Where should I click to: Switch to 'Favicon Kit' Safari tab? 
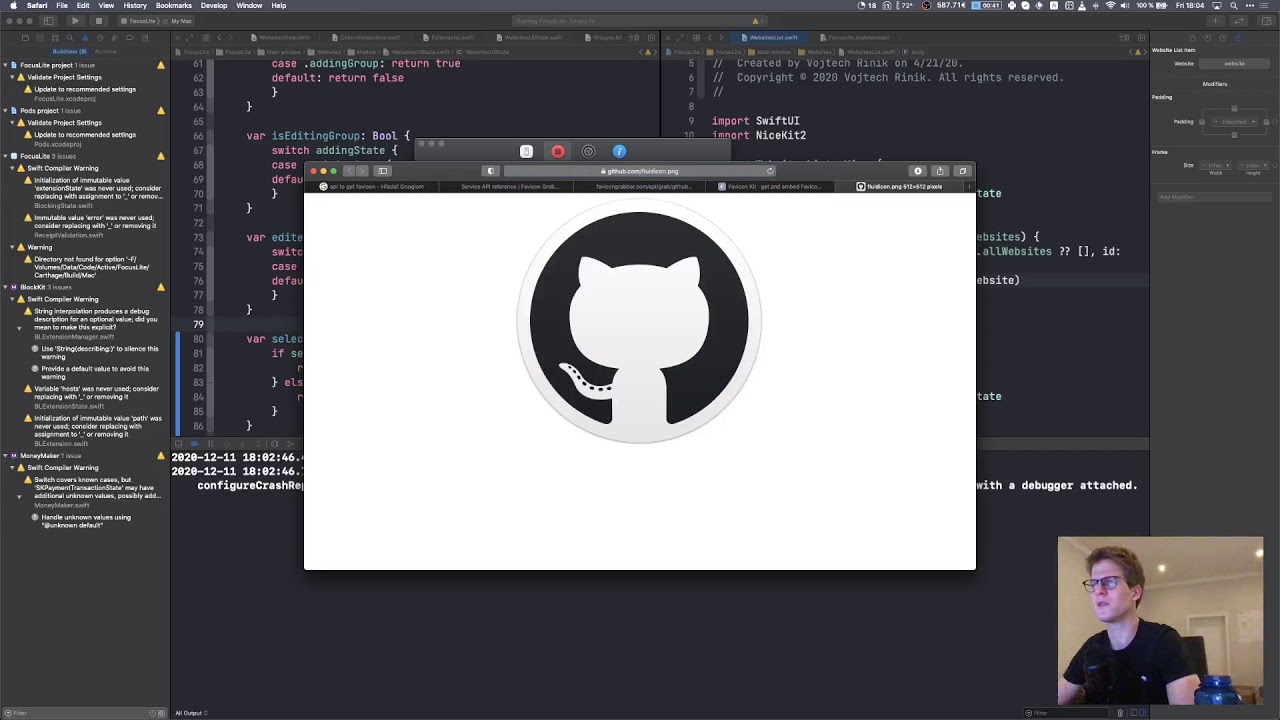(771, 187)
